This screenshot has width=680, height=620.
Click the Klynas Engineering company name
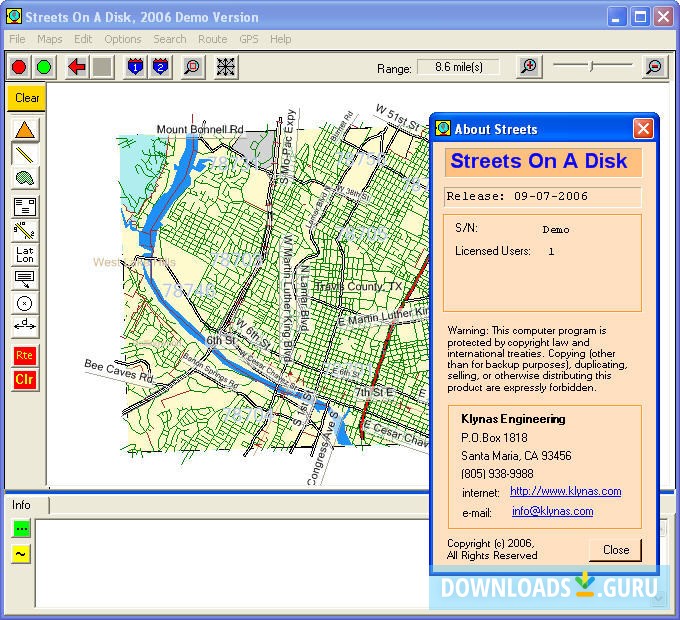click(513, 419)
